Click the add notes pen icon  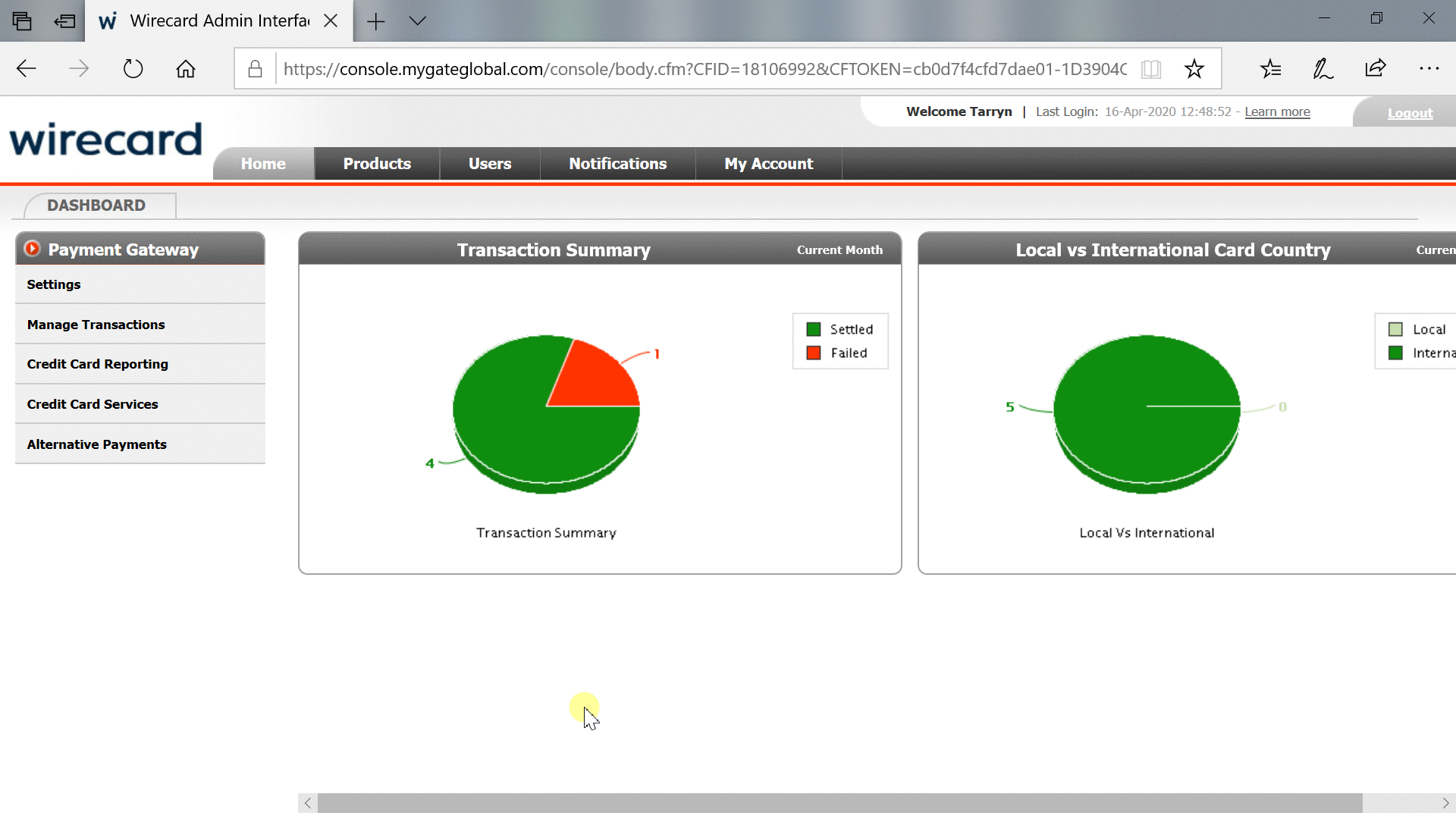[x=1323, y=69]
